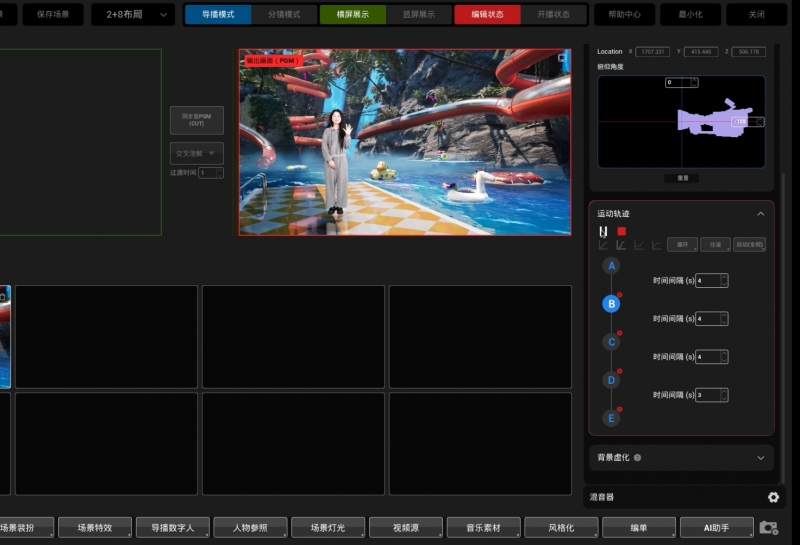Open the AI助手 panel
The image size is (800, 545).
pyautogui.click(x=717, y=527)
